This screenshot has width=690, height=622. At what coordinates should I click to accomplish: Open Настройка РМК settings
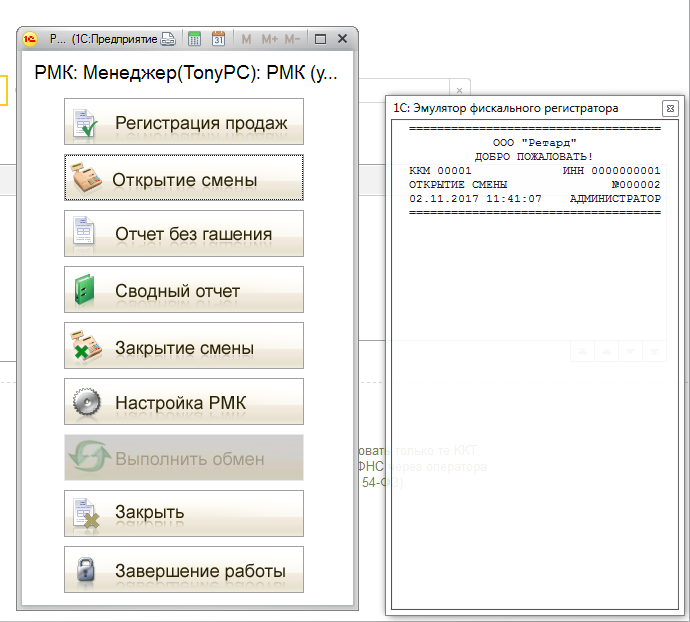pyautogui.click(x=184, y=401)
